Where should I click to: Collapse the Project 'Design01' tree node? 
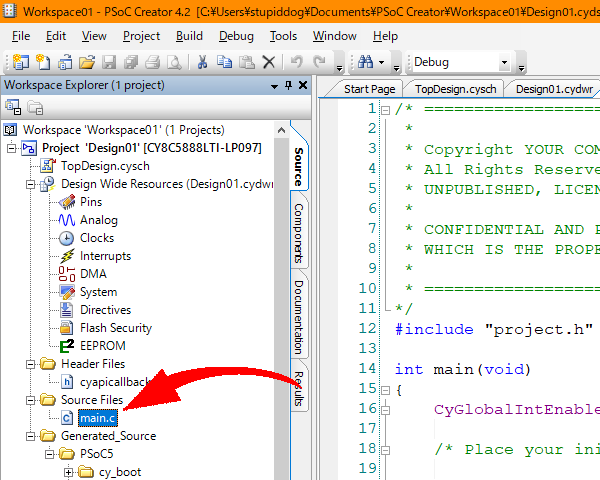coord(11,148)
